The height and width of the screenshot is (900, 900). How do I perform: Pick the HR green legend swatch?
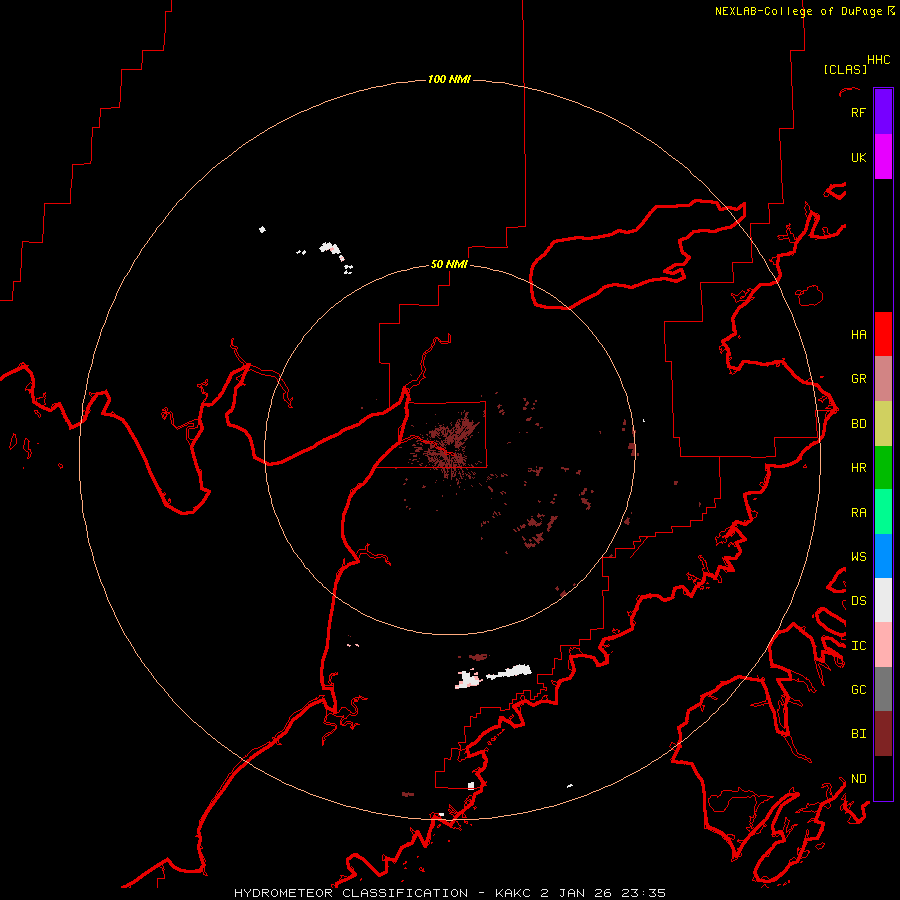(x=883, y=467)
